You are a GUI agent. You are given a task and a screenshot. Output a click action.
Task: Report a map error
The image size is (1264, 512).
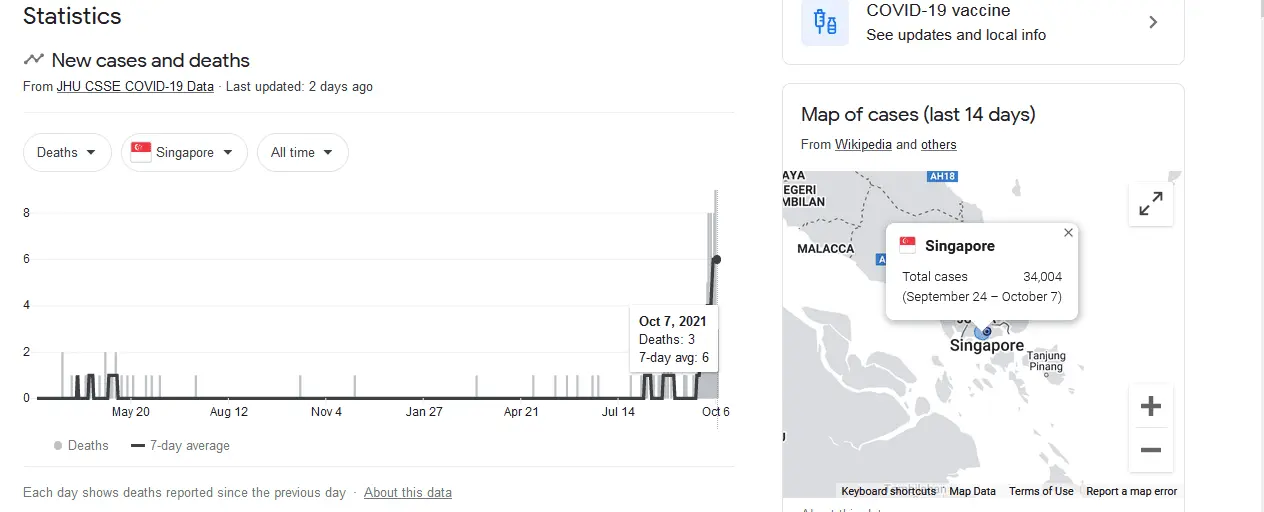pos(1131,491)
